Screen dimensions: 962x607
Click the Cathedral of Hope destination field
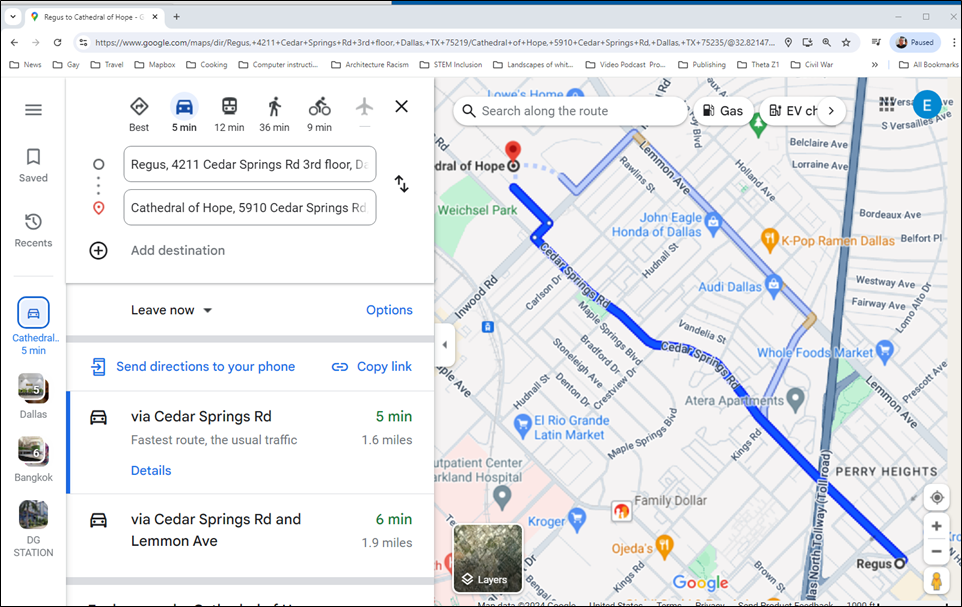250,207
